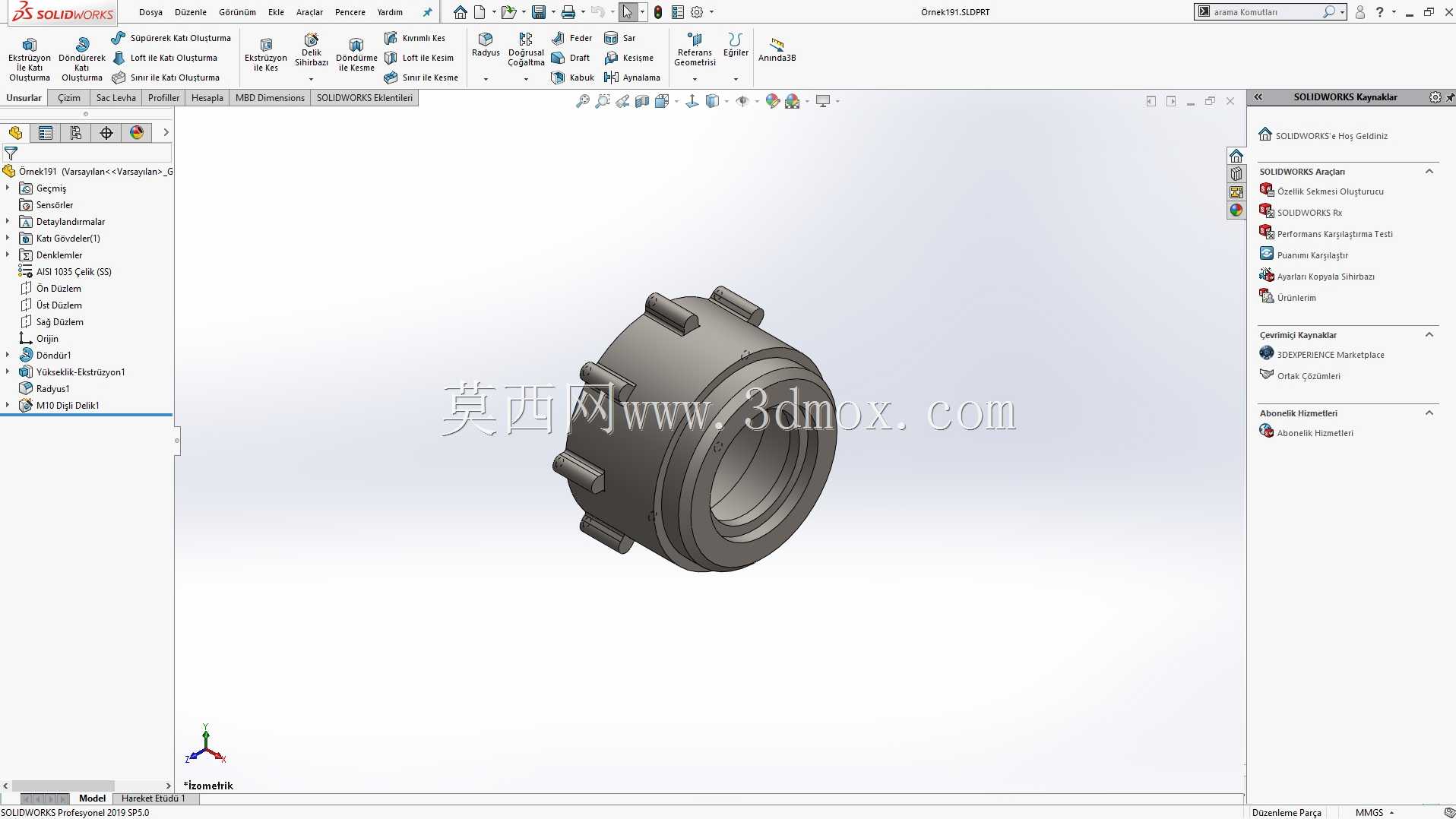Select Döndürme ile Kesme tool
This screenshot has height=819, width=1456.
click(x=356, y=55)
